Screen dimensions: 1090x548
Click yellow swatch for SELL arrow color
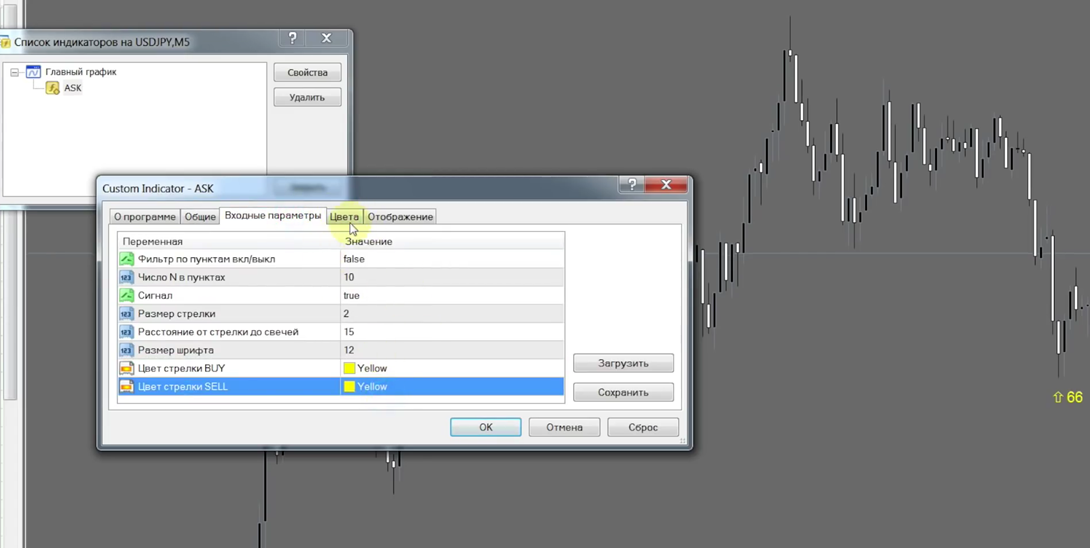tap(349, 387)
